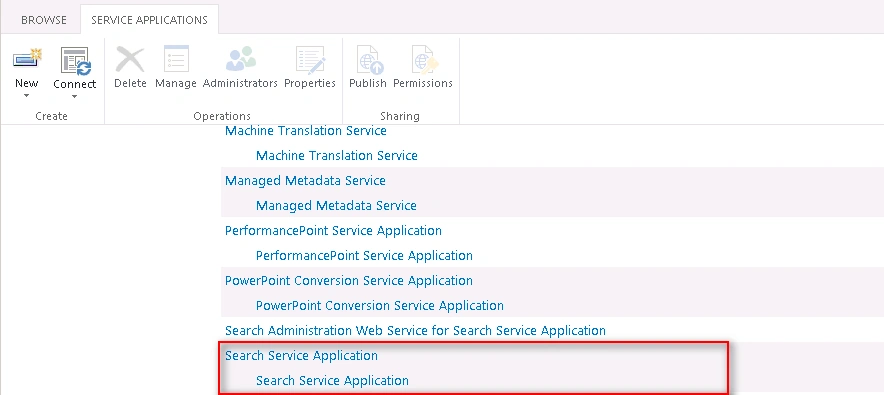884x395 pixels.
Task: Click the Administrators people icon
Action: (x=241, y=59)
